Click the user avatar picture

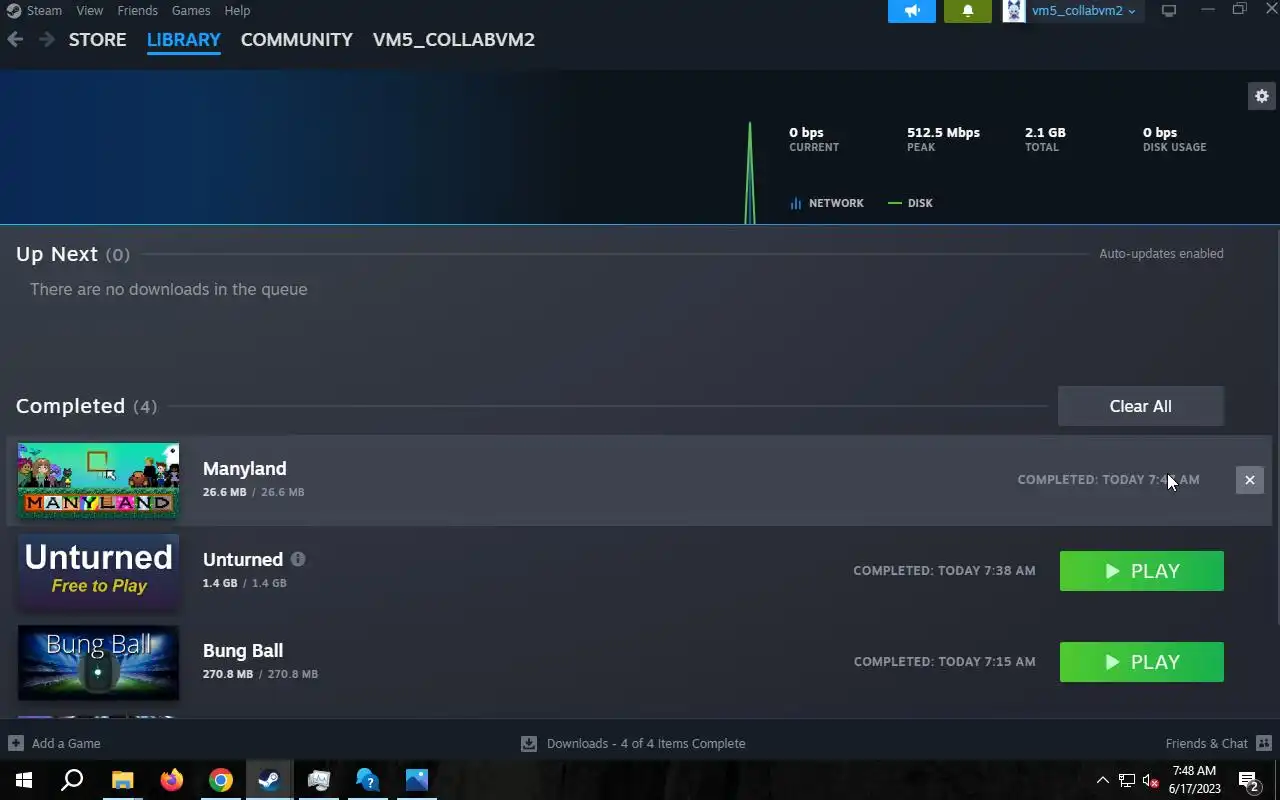(x=1014, y=11)
